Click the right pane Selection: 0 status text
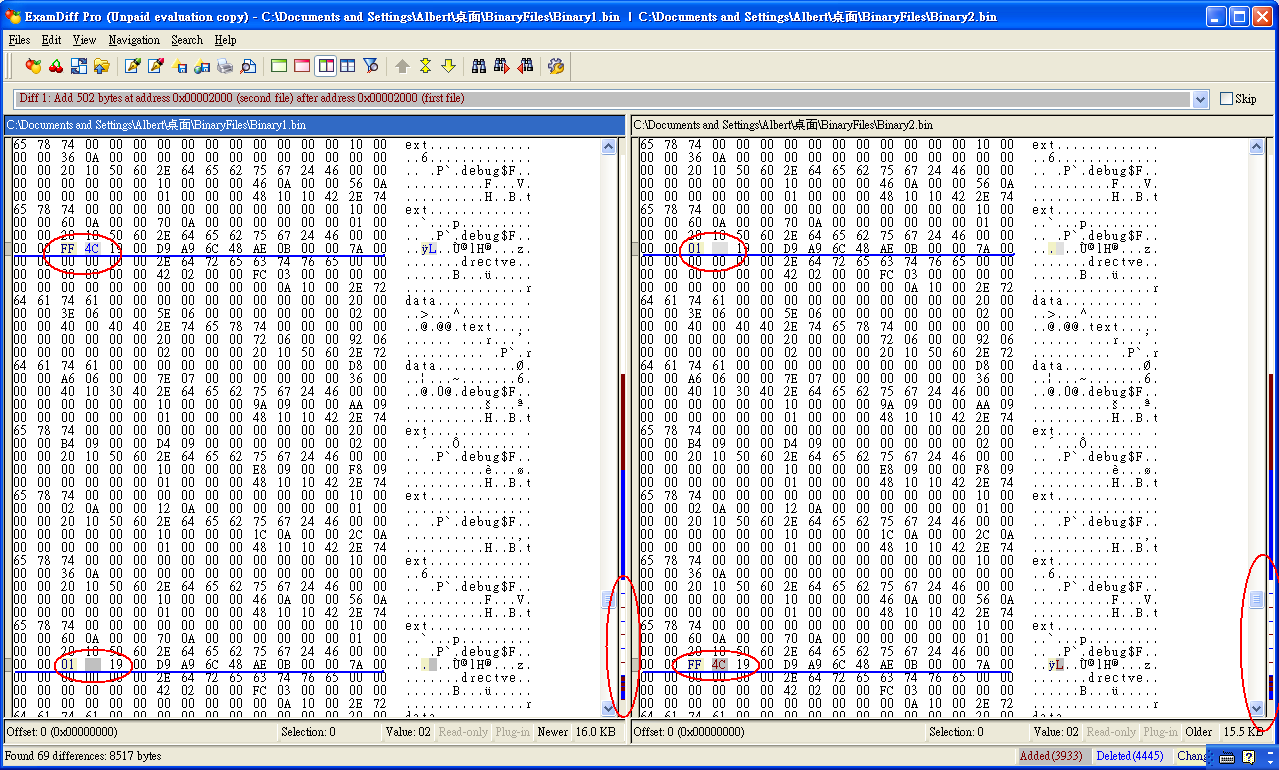This screenshot has width=1279, height=770. click(955, 732)
